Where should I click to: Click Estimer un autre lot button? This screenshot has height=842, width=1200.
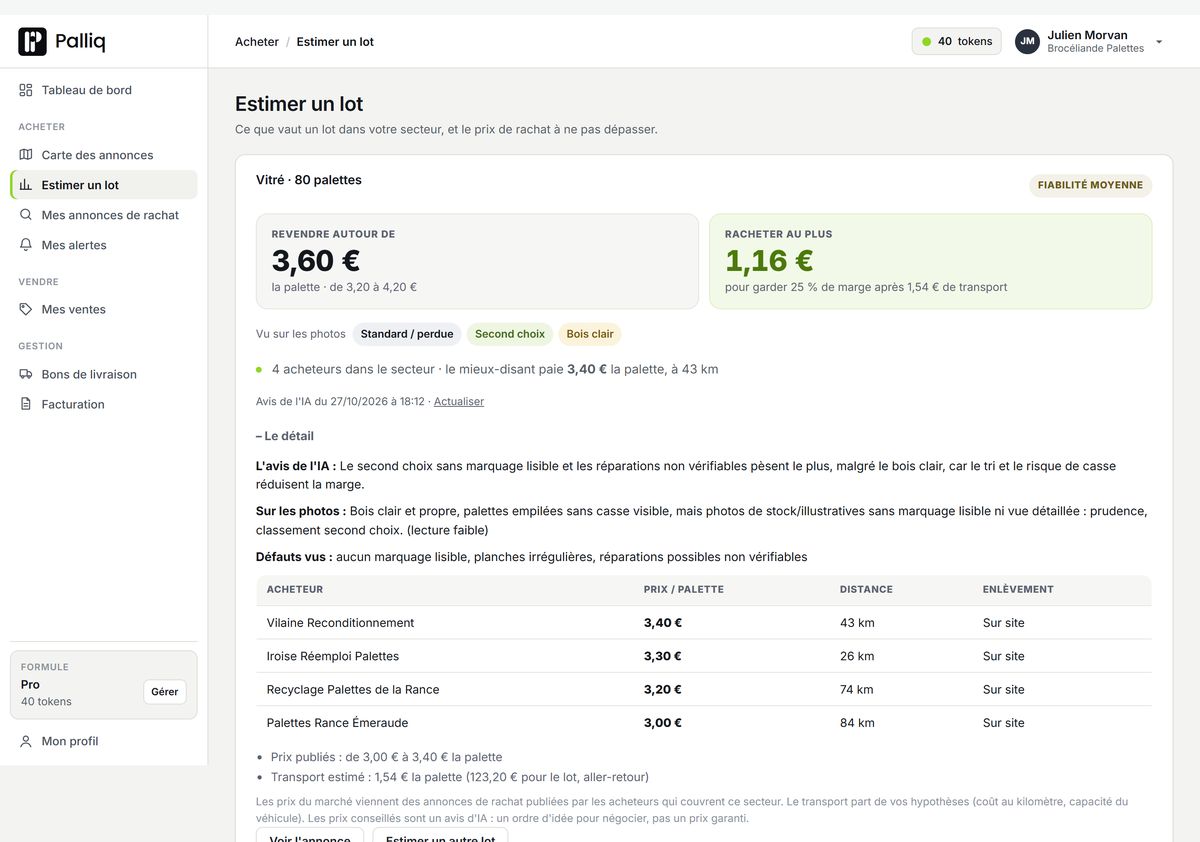pos(441,836)
